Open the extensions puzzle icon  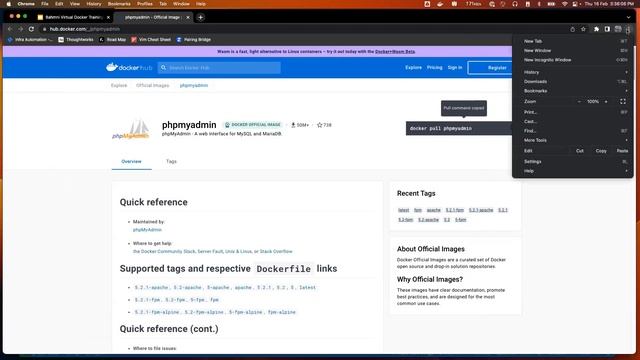(596, 29)
